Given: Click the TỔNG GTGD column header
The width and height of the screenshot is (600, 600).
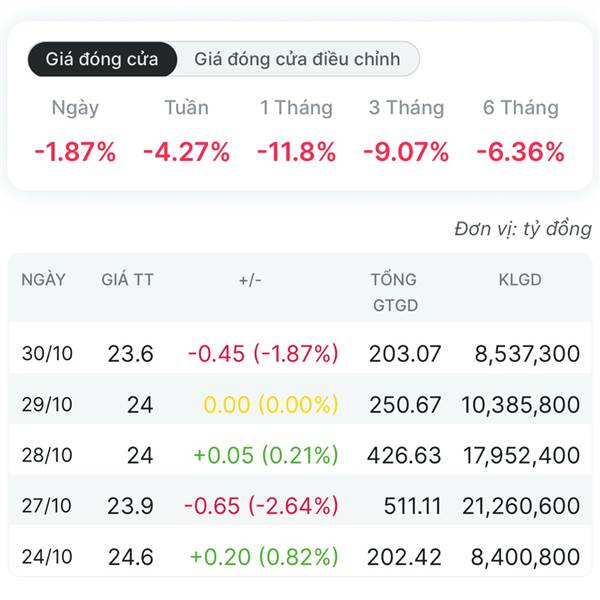Looking at the screenshot, I should pyautogui.click(x=393, y=292).
